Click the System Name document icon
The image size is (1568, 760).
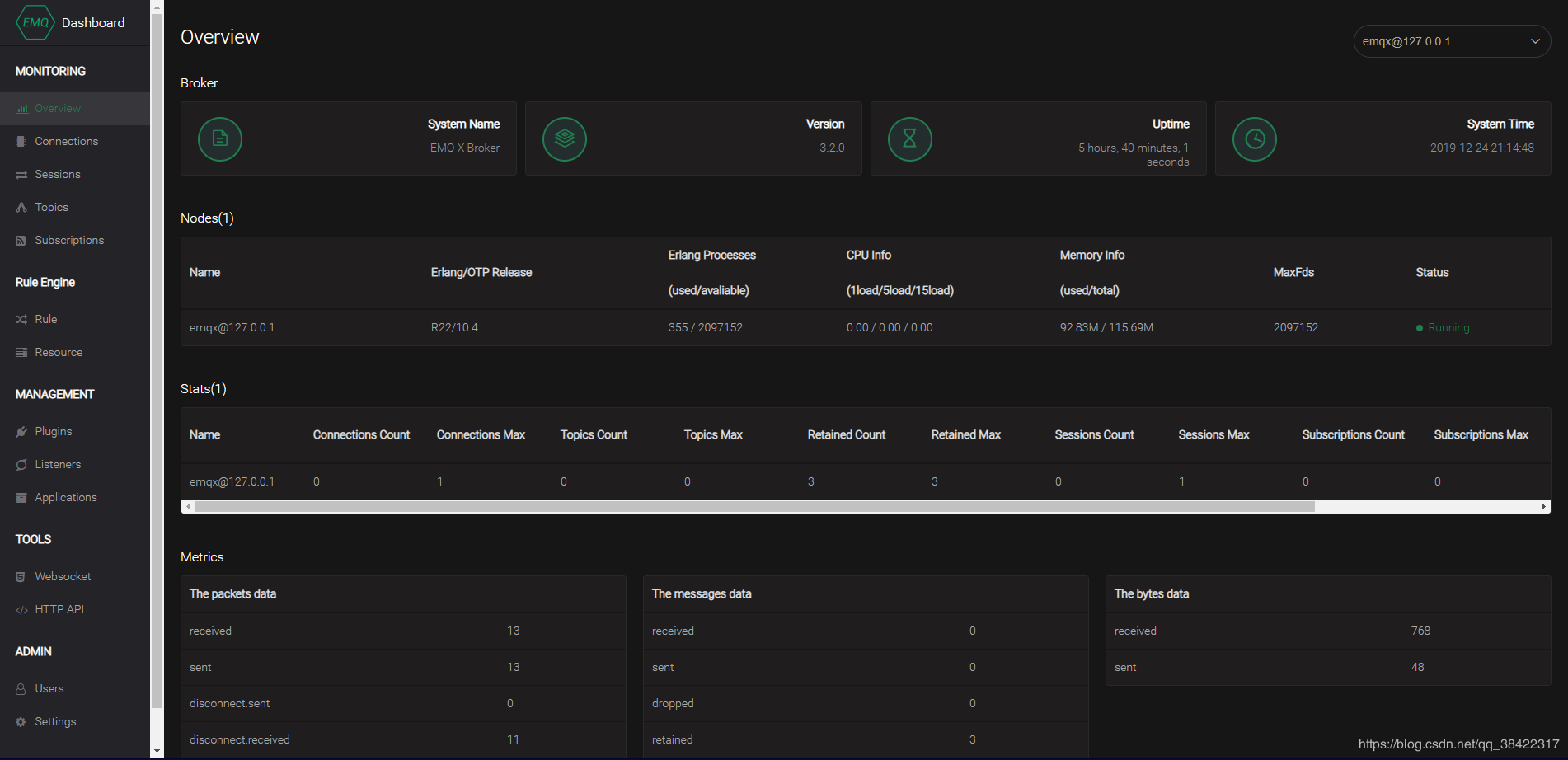(x=220, y=138)
